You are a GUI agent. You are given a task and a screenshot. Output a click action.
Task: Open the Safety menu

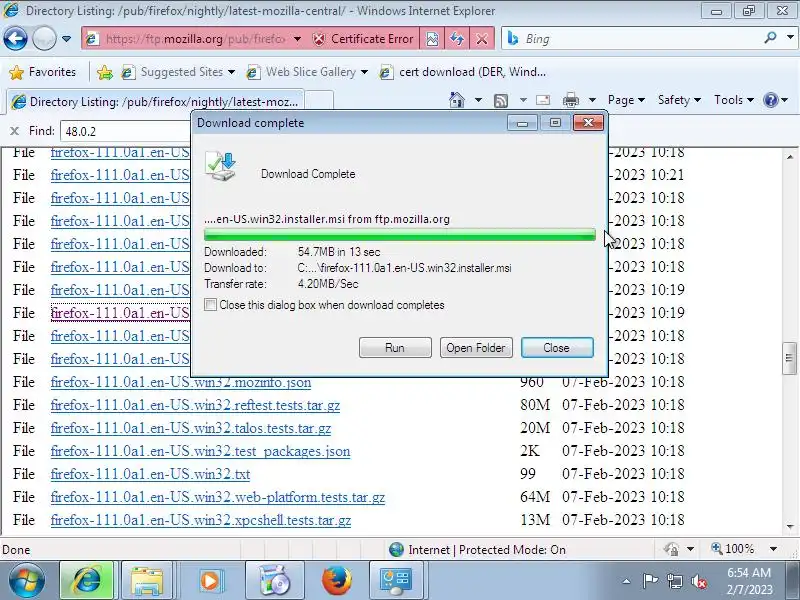[679, 100]
